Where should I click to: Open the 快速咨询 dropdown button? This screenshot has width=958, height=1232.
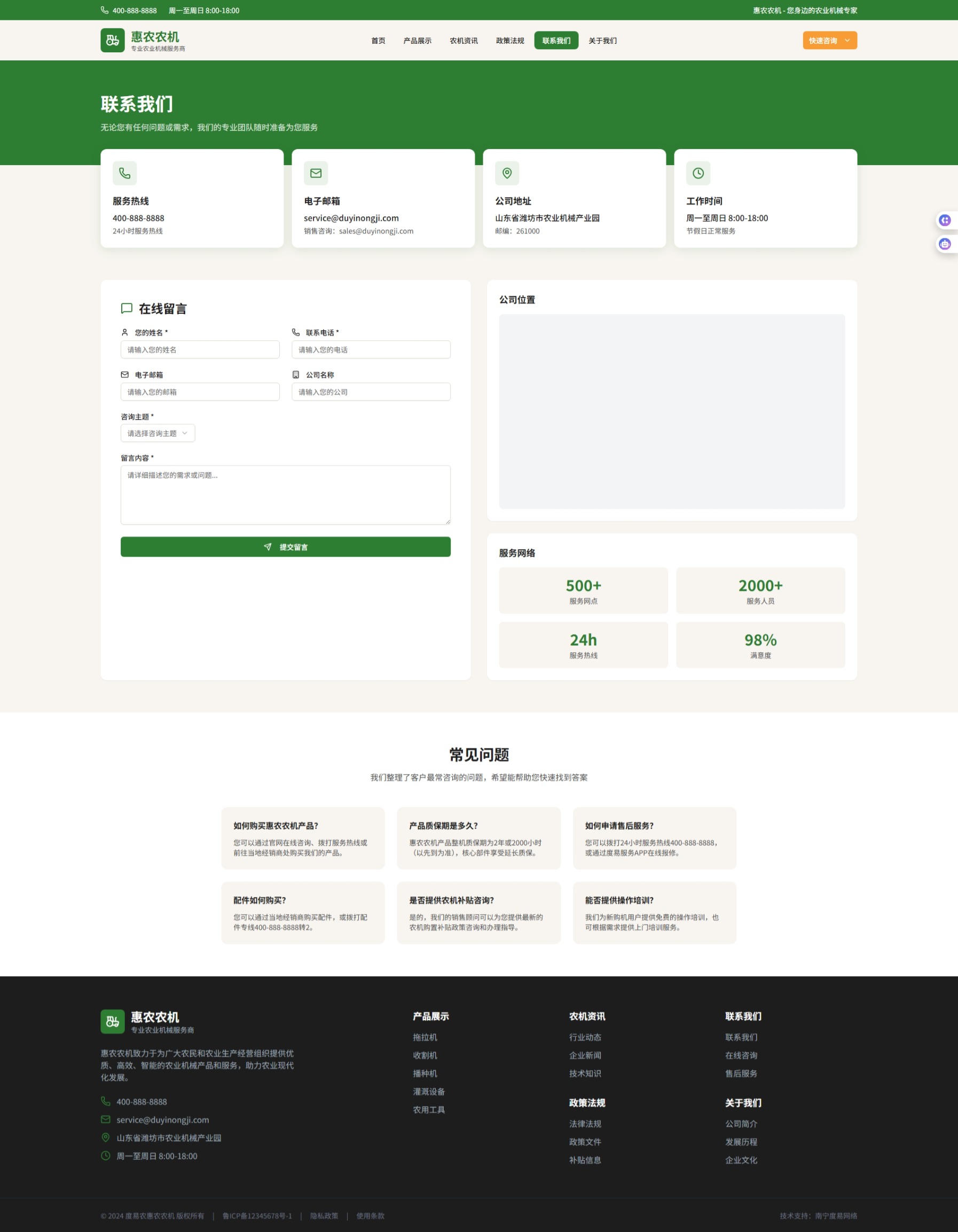click(x=829, y=41)
